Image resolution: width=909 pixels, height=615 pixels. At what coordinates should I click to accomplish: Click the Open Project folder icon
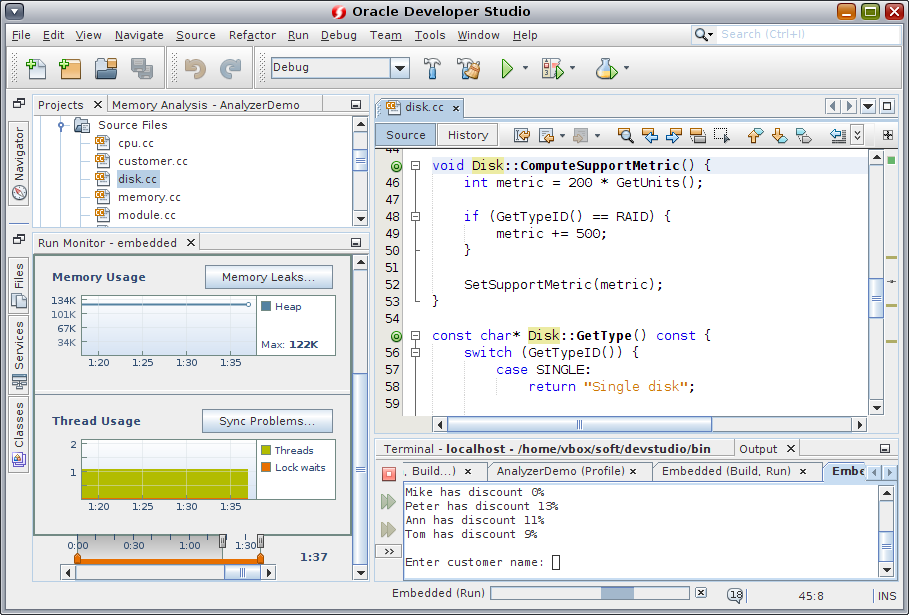[x=106, y=68]
